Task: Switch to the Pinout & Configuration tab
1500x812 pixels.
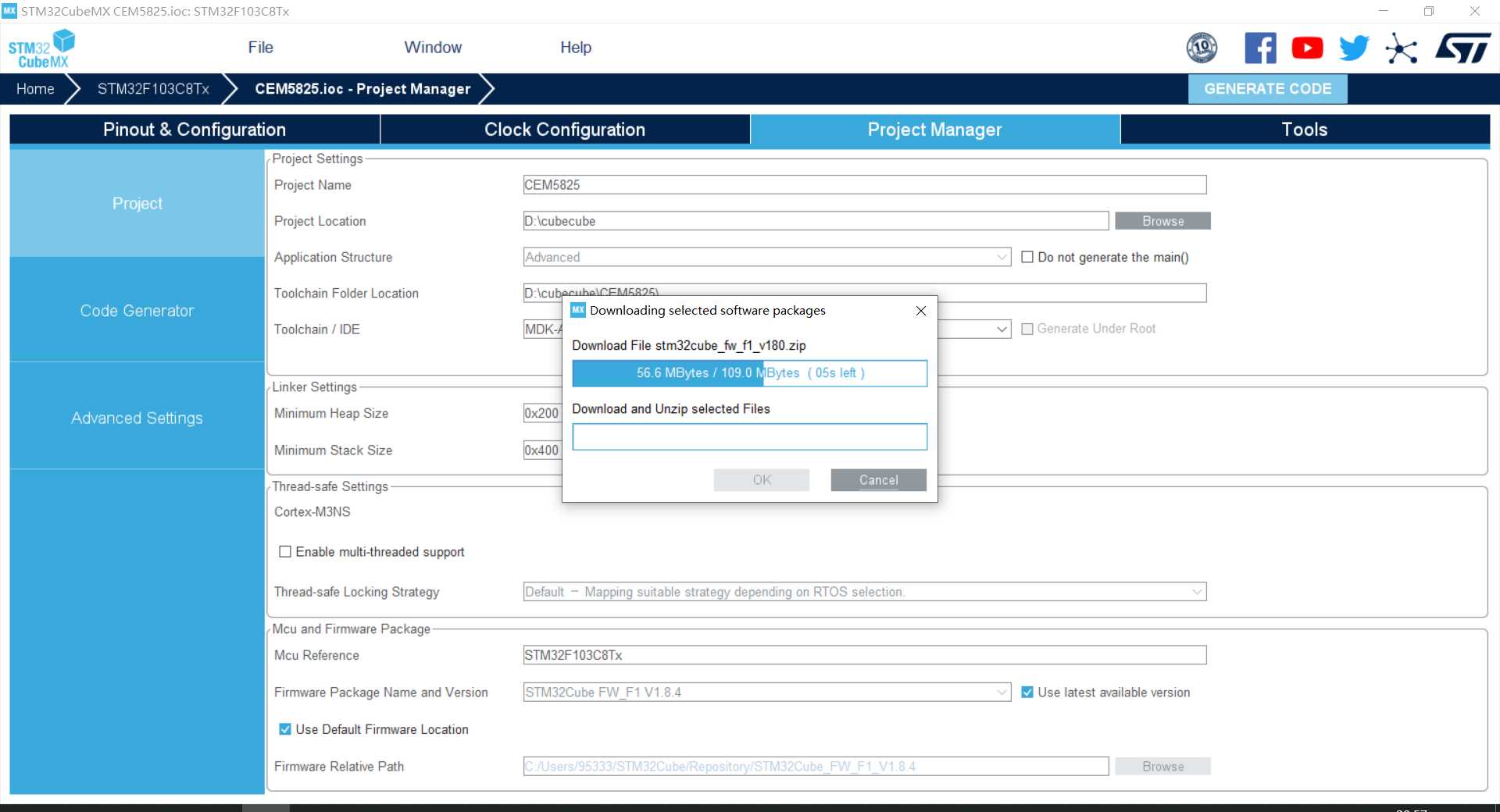Action: point(195,130)
